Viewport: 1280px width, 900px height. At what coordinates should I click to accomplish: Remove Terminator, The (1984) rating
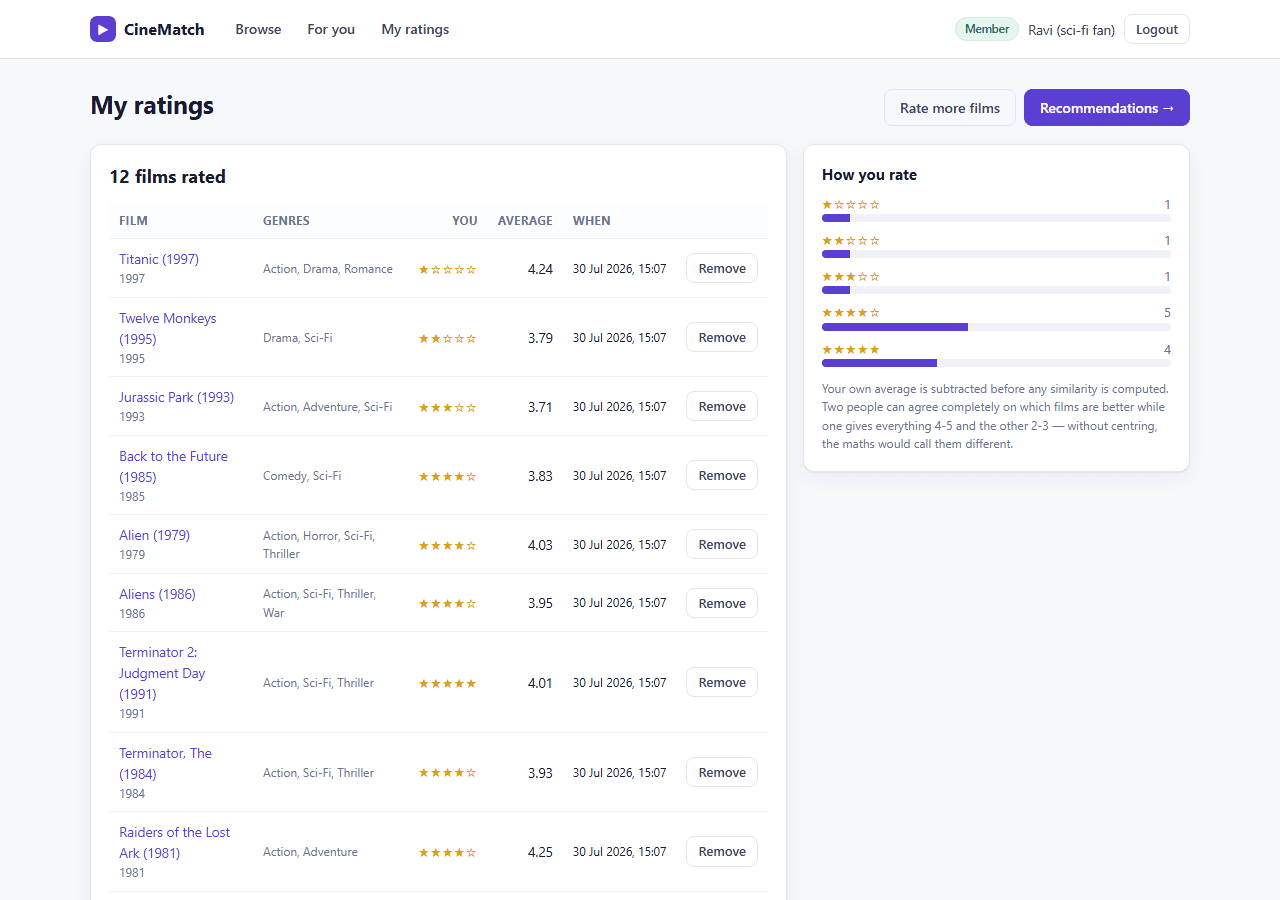point(722,772)
